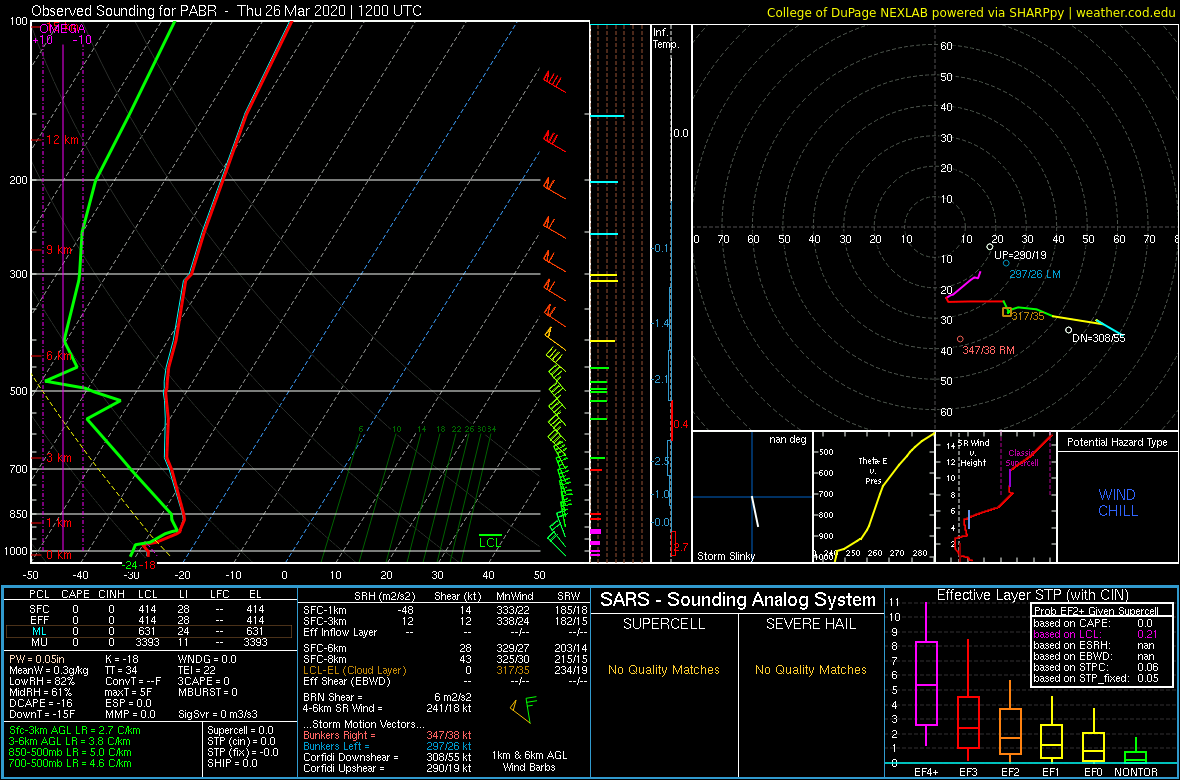
Task: Click the '1km & 6km AGL Wind Barbs' caption
Action: (531, 762)
